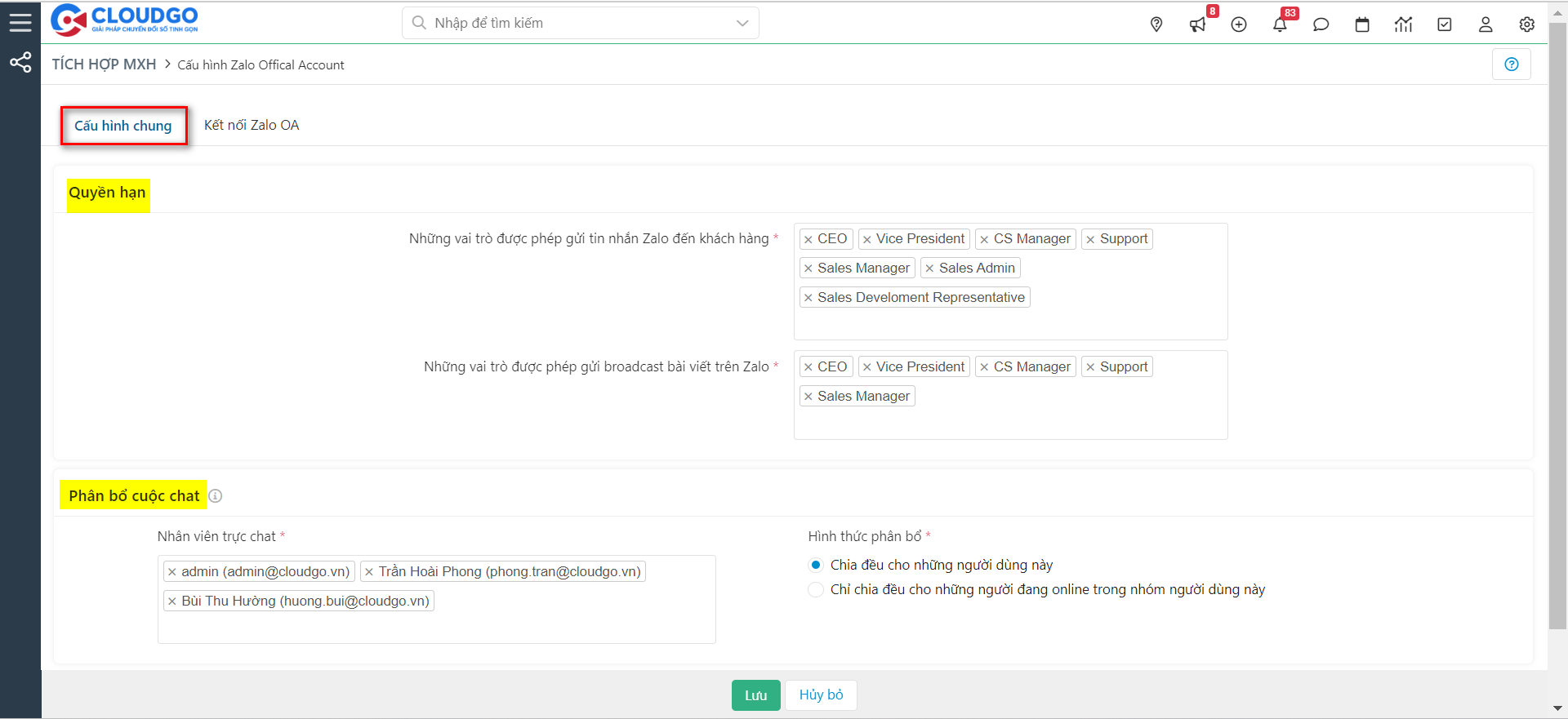The height and width of the screenshot is (719, 1568).
Task: Open the location pin check-in icon
Action: point(1156,24)
